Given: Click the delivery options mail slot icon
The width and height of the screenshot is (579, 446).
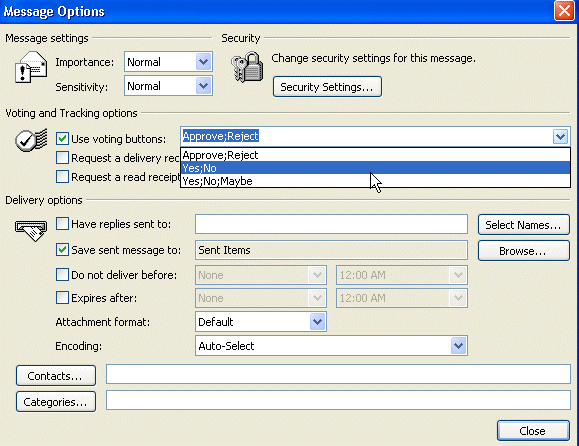Looking at the screenshot, I should click(x=31, y=230).
